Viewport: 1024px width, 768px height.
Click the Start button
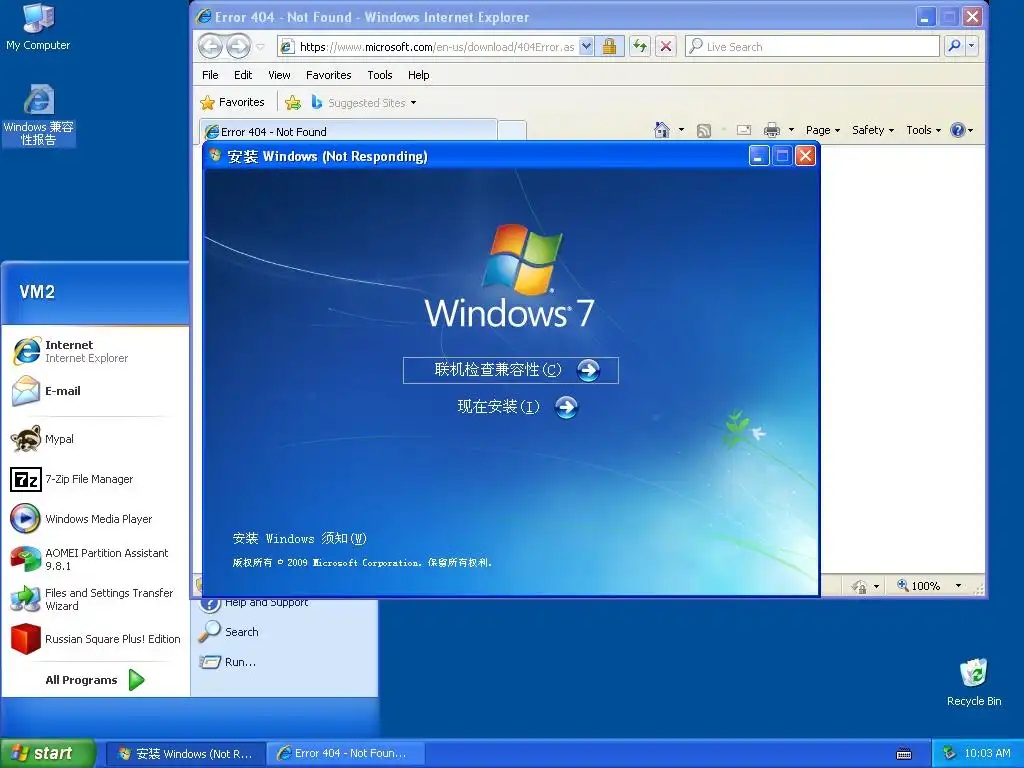pos(48,754)
